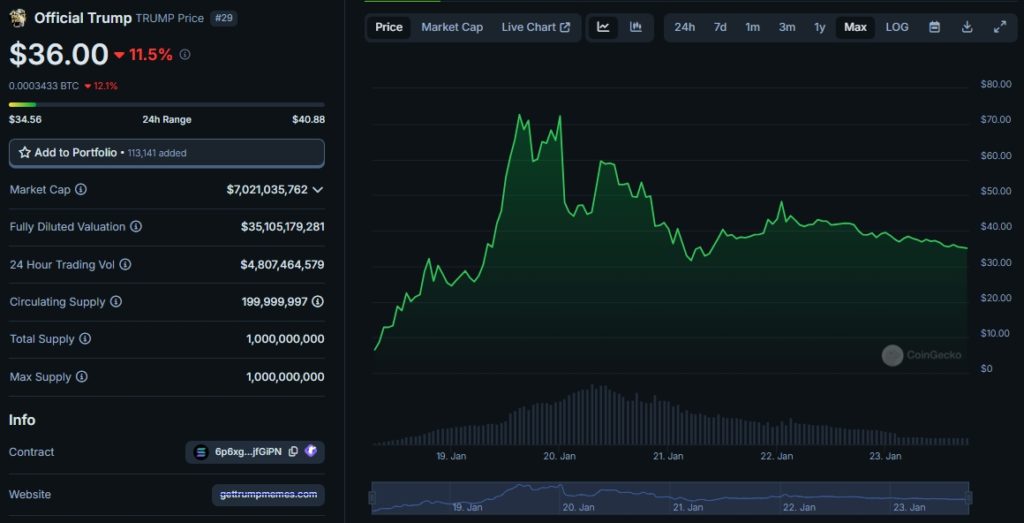Image resolution: width=1024 pixels, height=523 pixels.
Task: Select 1m time range
Action: [x=752, y=27]
